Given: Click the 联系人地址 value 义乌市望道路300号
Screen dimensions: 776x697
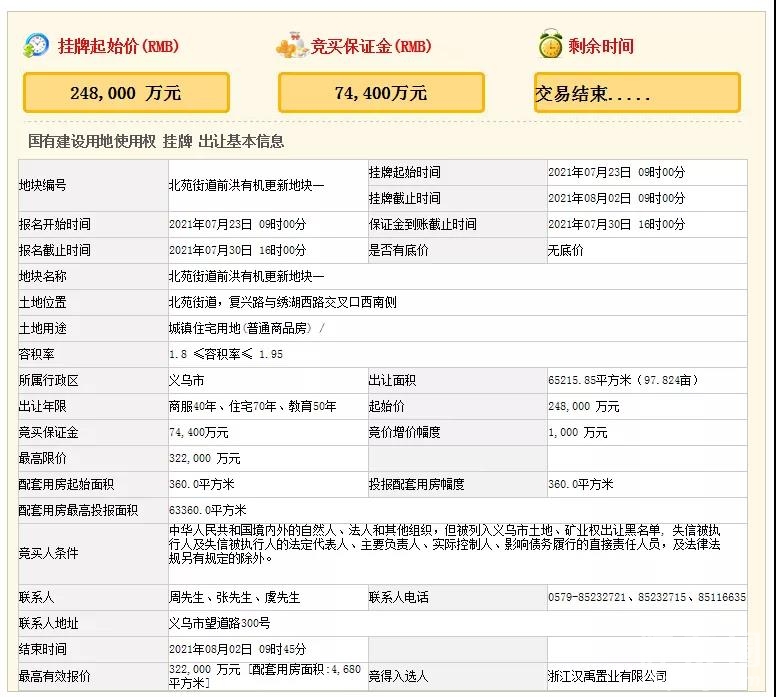Looking at the screenshot, I should tap(219, 623).
